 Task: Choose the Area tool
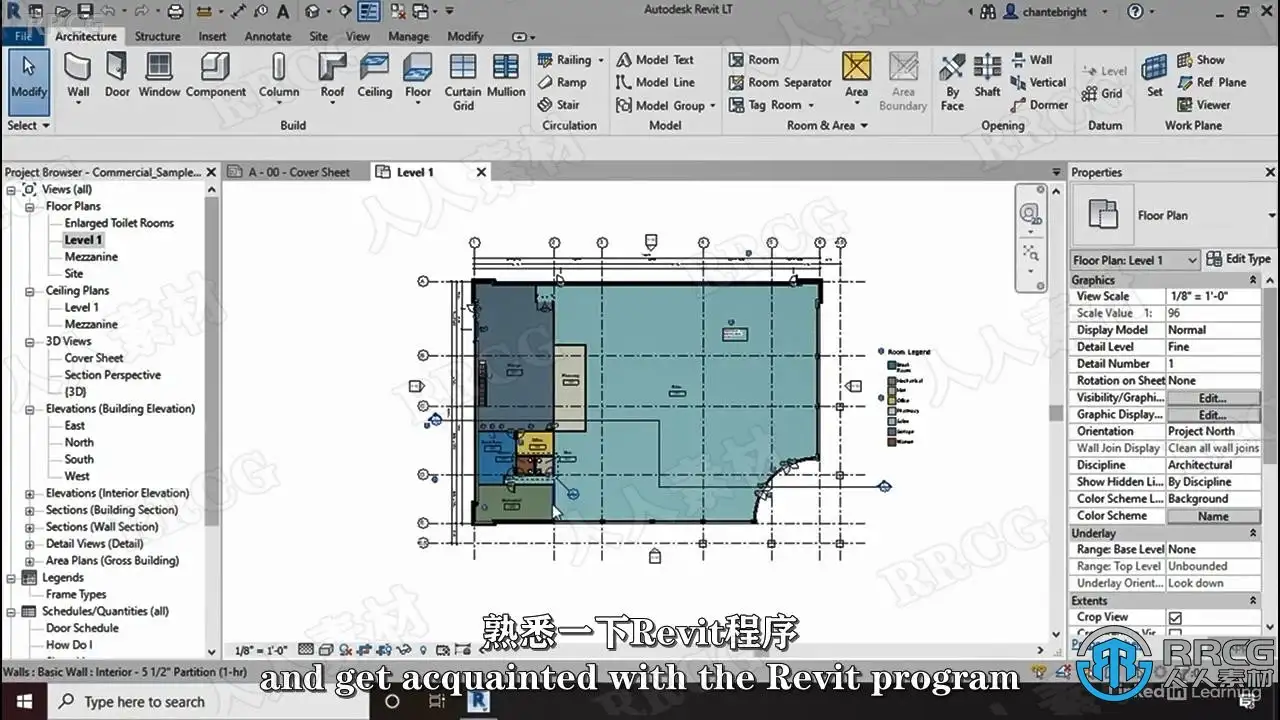(x=856, y=76)
